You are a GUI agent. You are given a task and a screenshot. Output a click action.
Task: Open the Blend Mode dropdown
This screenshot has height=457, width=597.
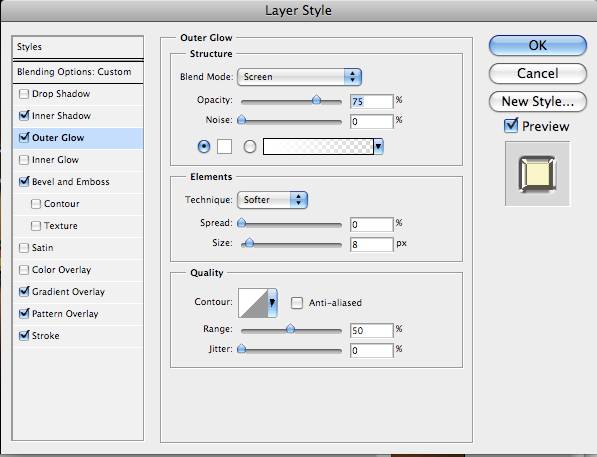pyautogui.click(x=299, y=77)
